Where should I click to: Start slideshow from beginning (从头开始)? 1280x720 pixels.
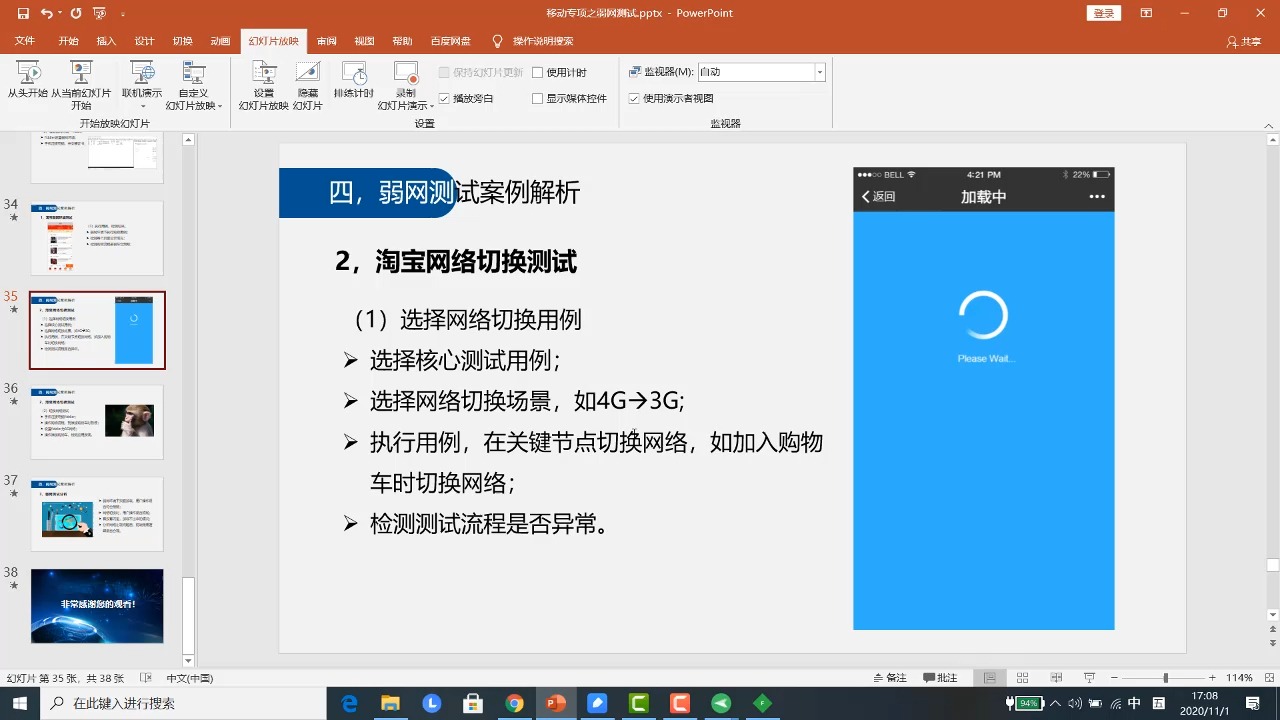tap(28, 80)
